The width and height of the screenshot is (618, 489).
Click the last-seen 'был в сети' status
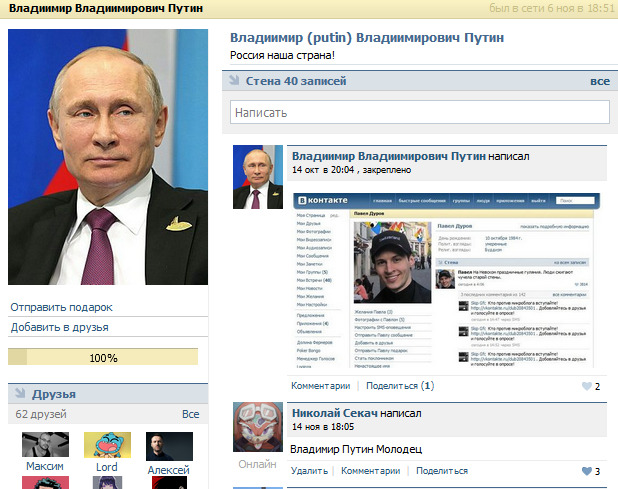[552, 8]
